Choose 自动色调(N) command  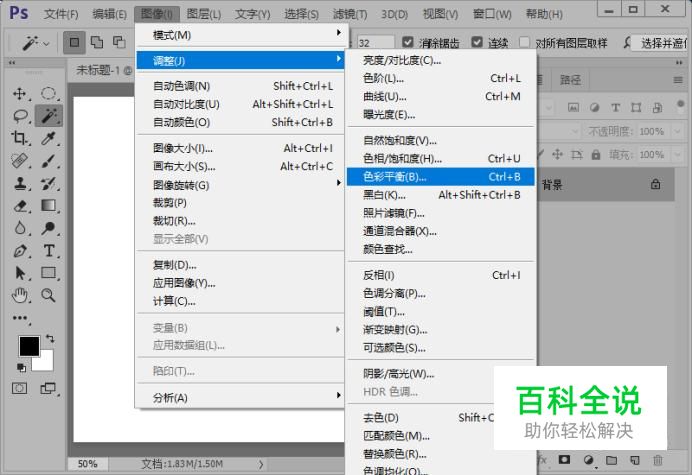click(x=241, y=86)
